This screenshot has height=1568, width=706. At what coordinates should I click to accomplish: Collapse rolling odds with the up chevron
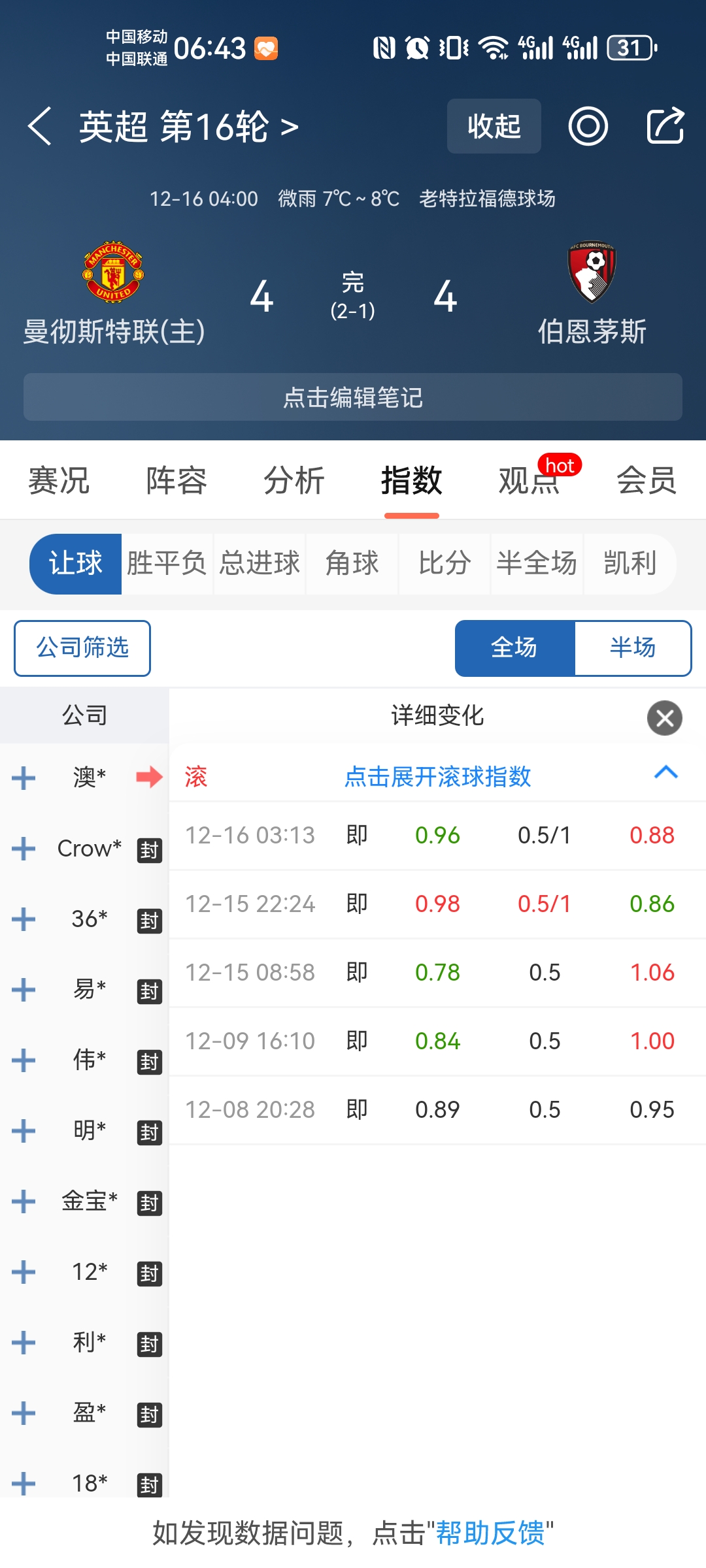pos(665,773)
